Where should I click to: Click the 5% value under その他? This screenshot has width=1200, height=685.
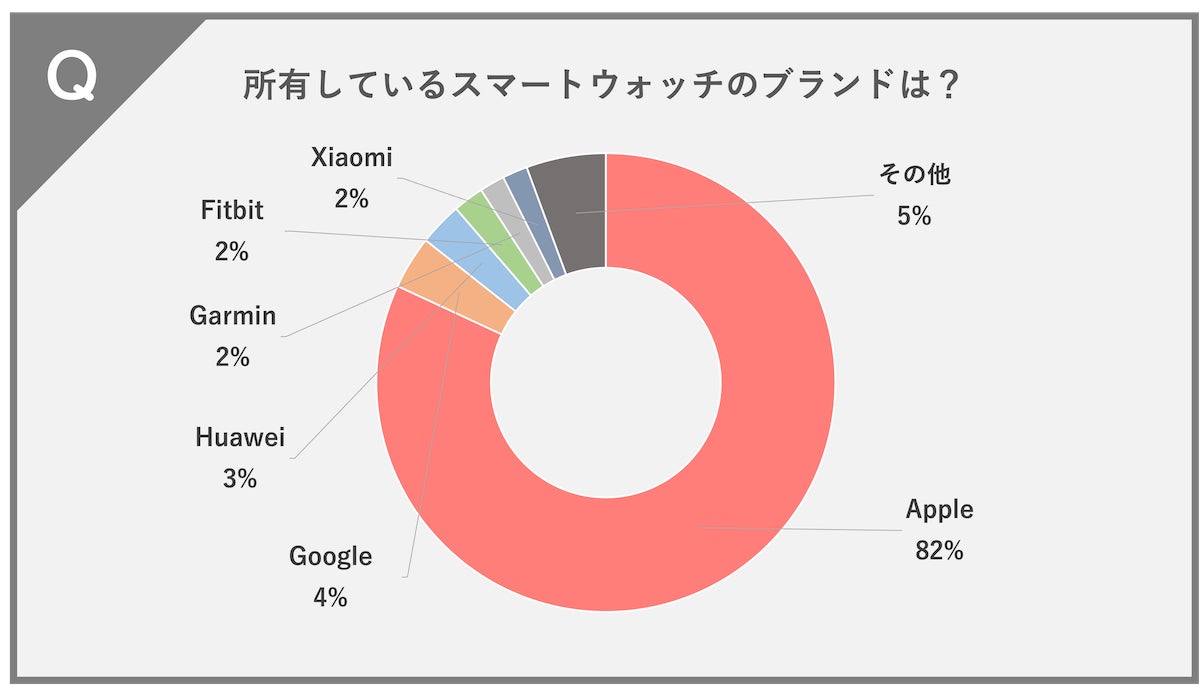[914, 215]
